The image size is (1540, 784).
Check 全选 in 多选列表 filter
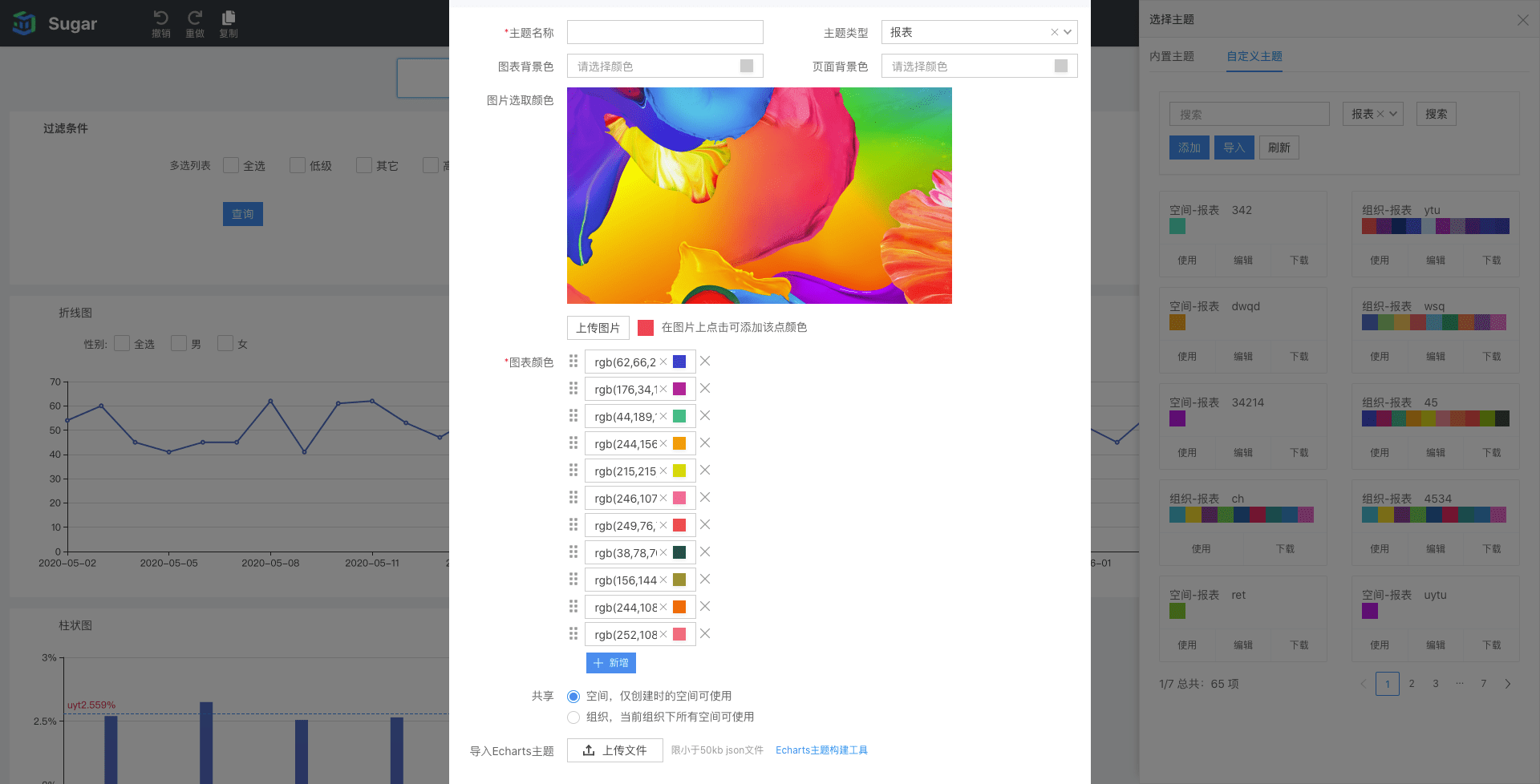click(231, 165)
